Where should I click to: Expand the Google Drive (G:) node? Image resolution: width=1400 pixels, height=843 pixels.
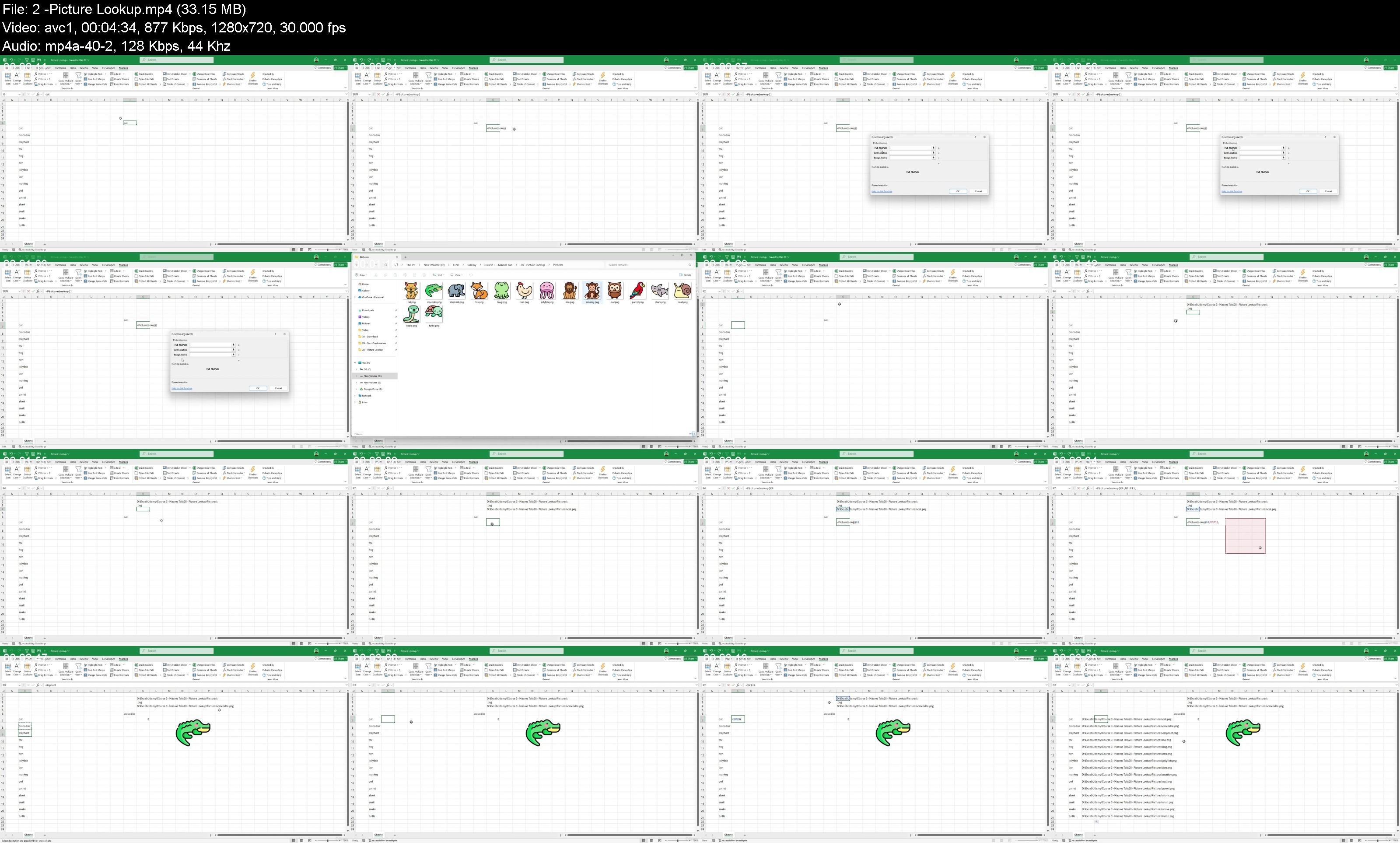(x=357, y=389)
